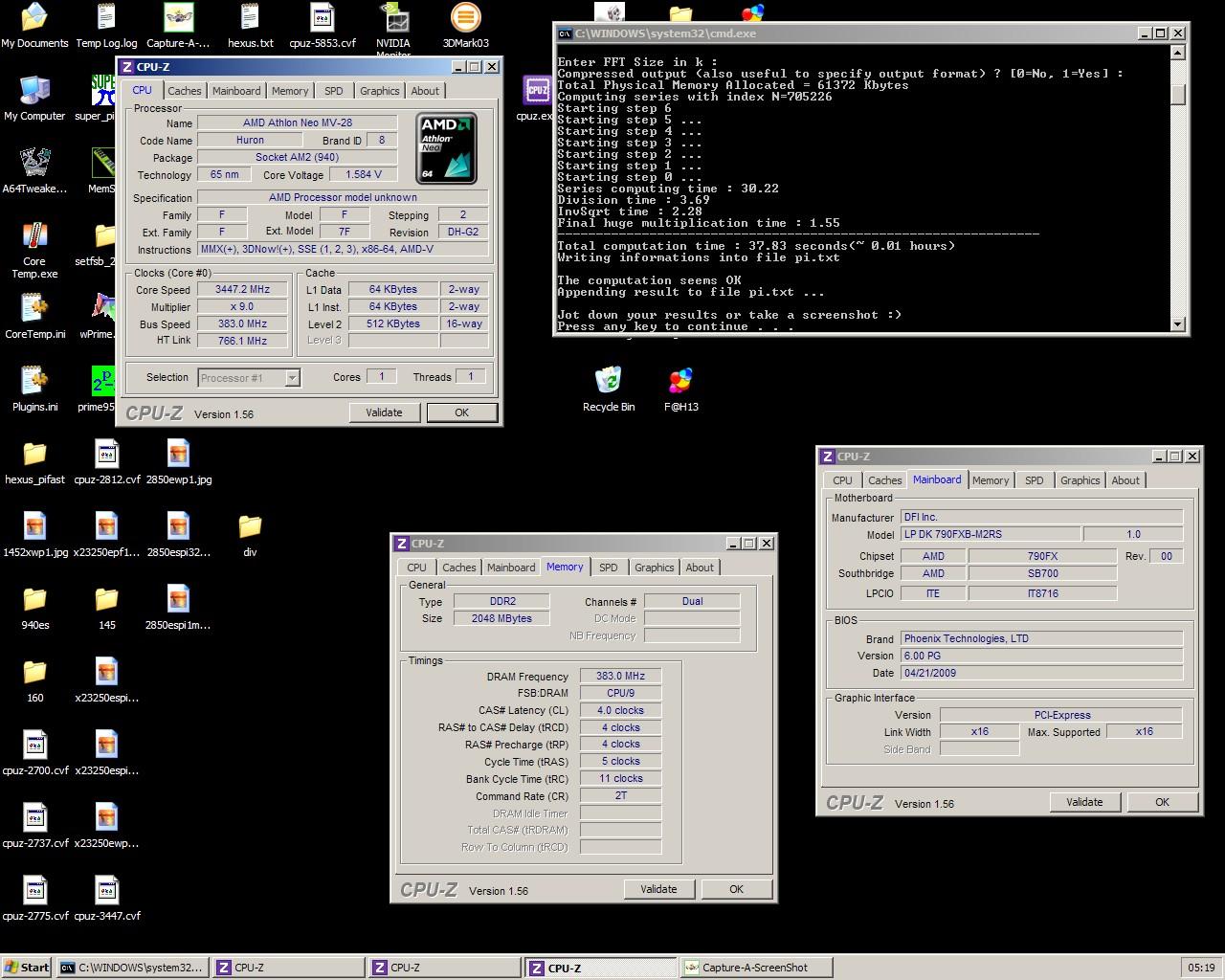
Task: Open My Documents desktop icon
Action: (34, 26)
